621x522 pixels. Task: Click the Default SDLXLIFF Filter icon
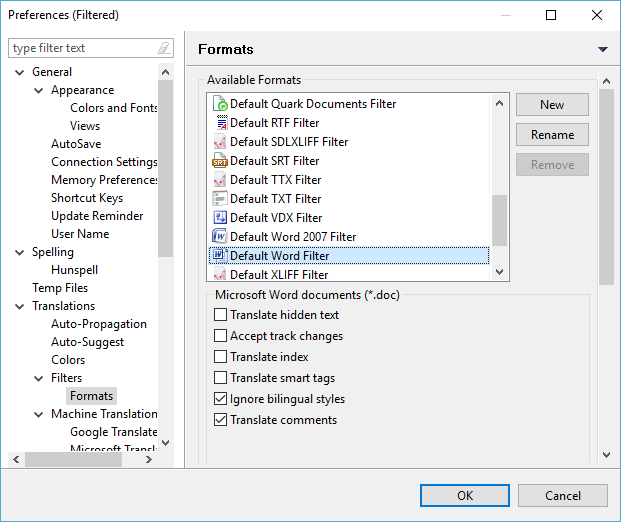tap(220, 141)
